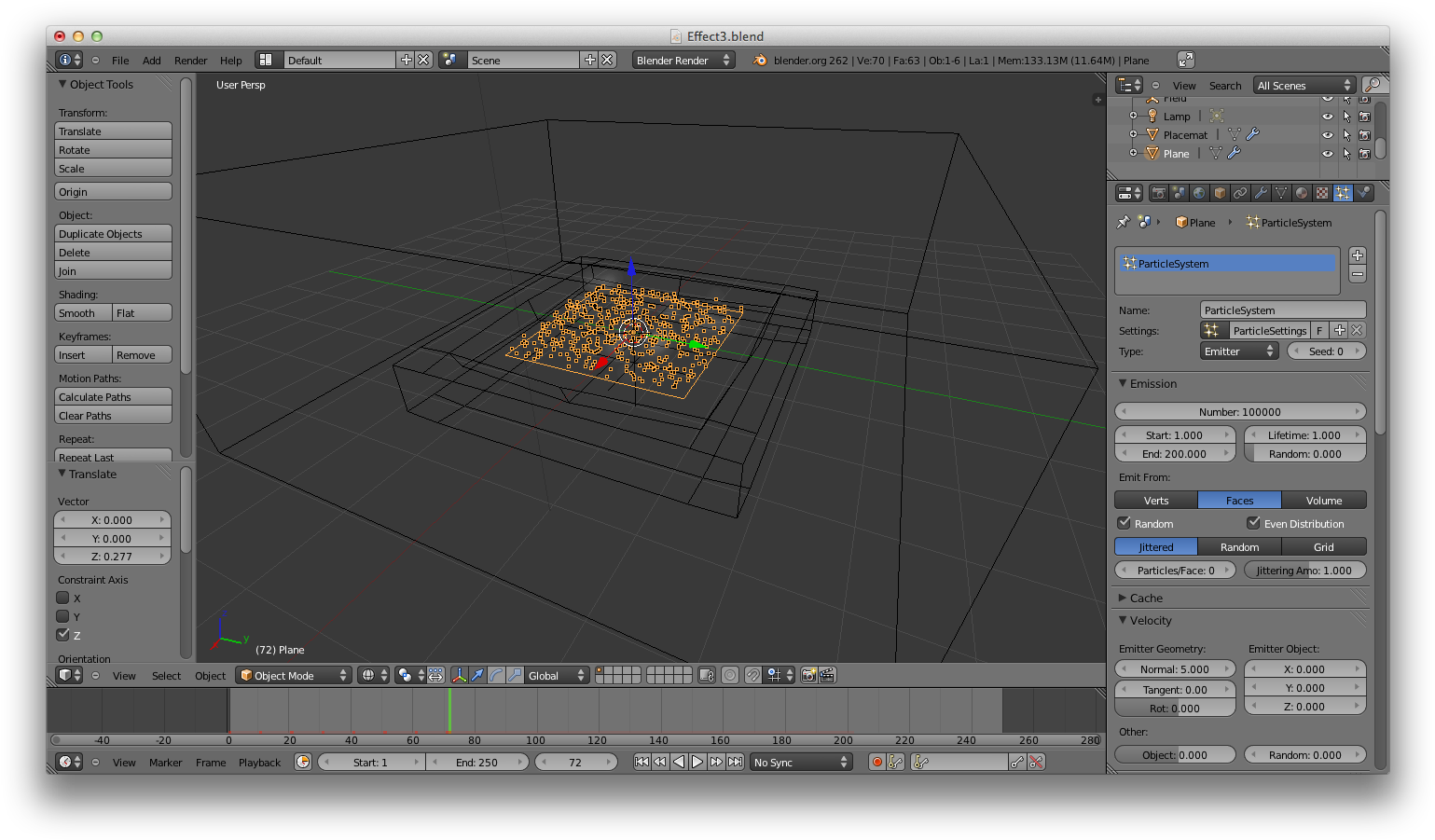1435x840 pixels.
Task: Open the Render properties tab
Action: click(x=1157, y=192)
